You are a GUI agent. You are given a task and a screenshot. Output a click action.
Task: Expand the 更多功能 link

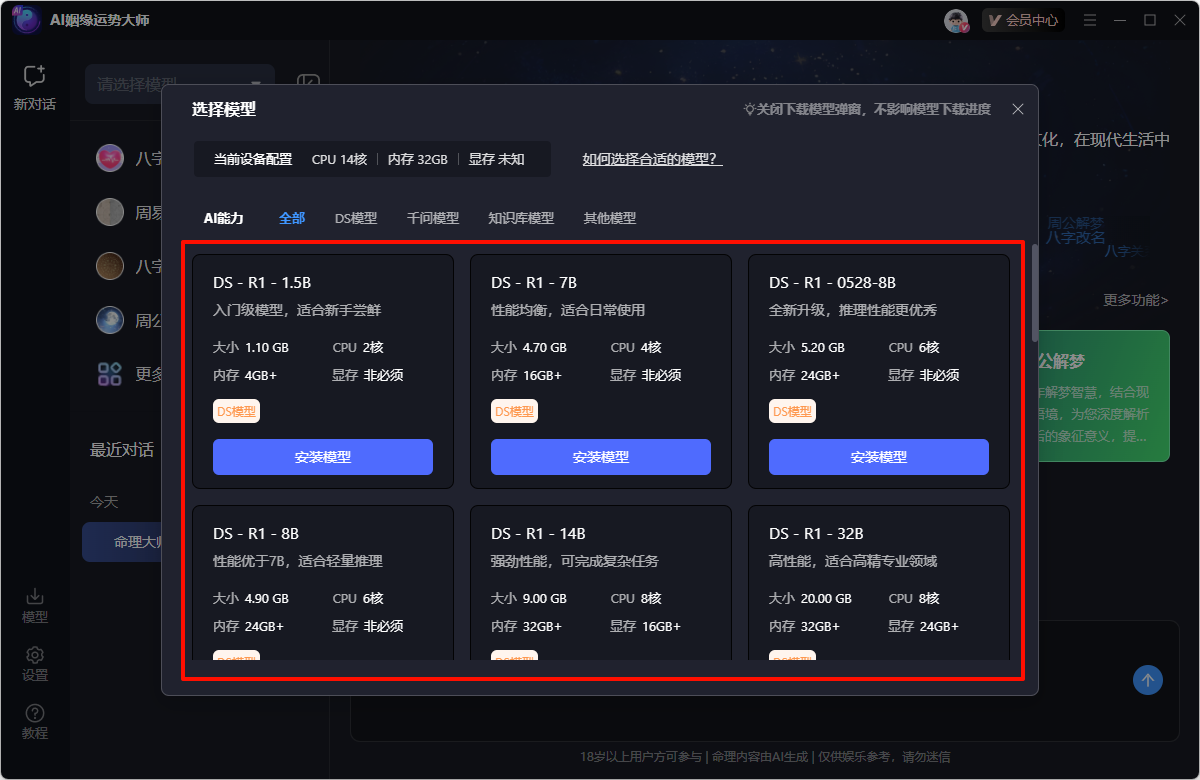[1135, 300]
